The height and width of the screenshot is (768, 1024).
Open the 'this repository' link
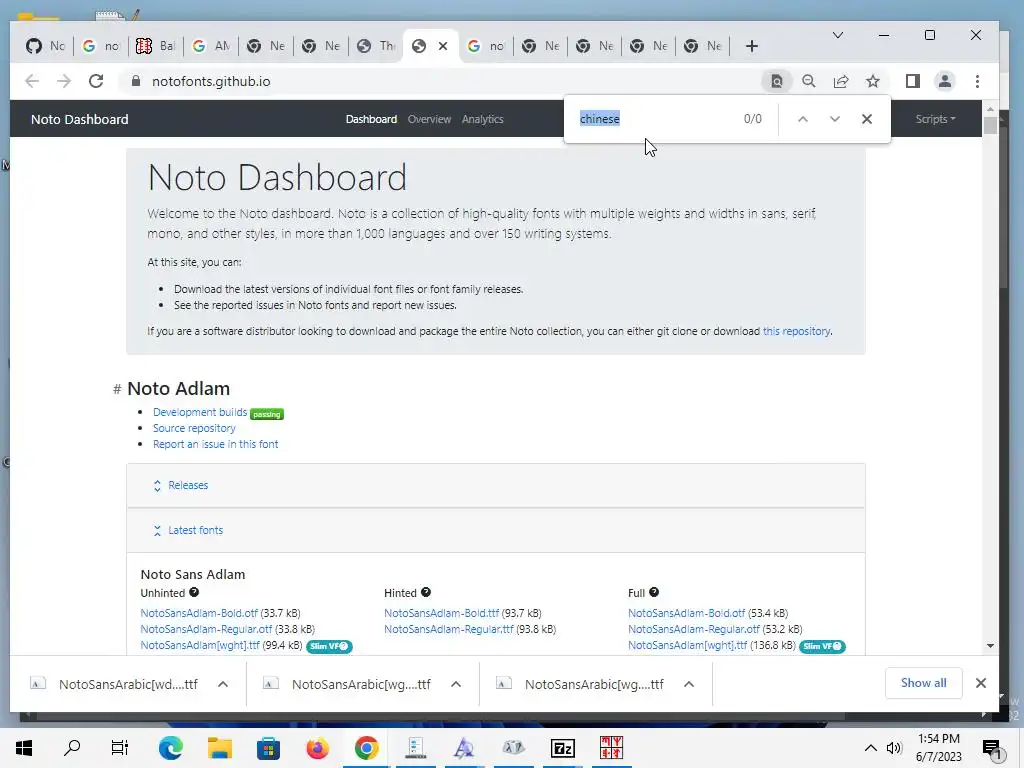(796, 331)
